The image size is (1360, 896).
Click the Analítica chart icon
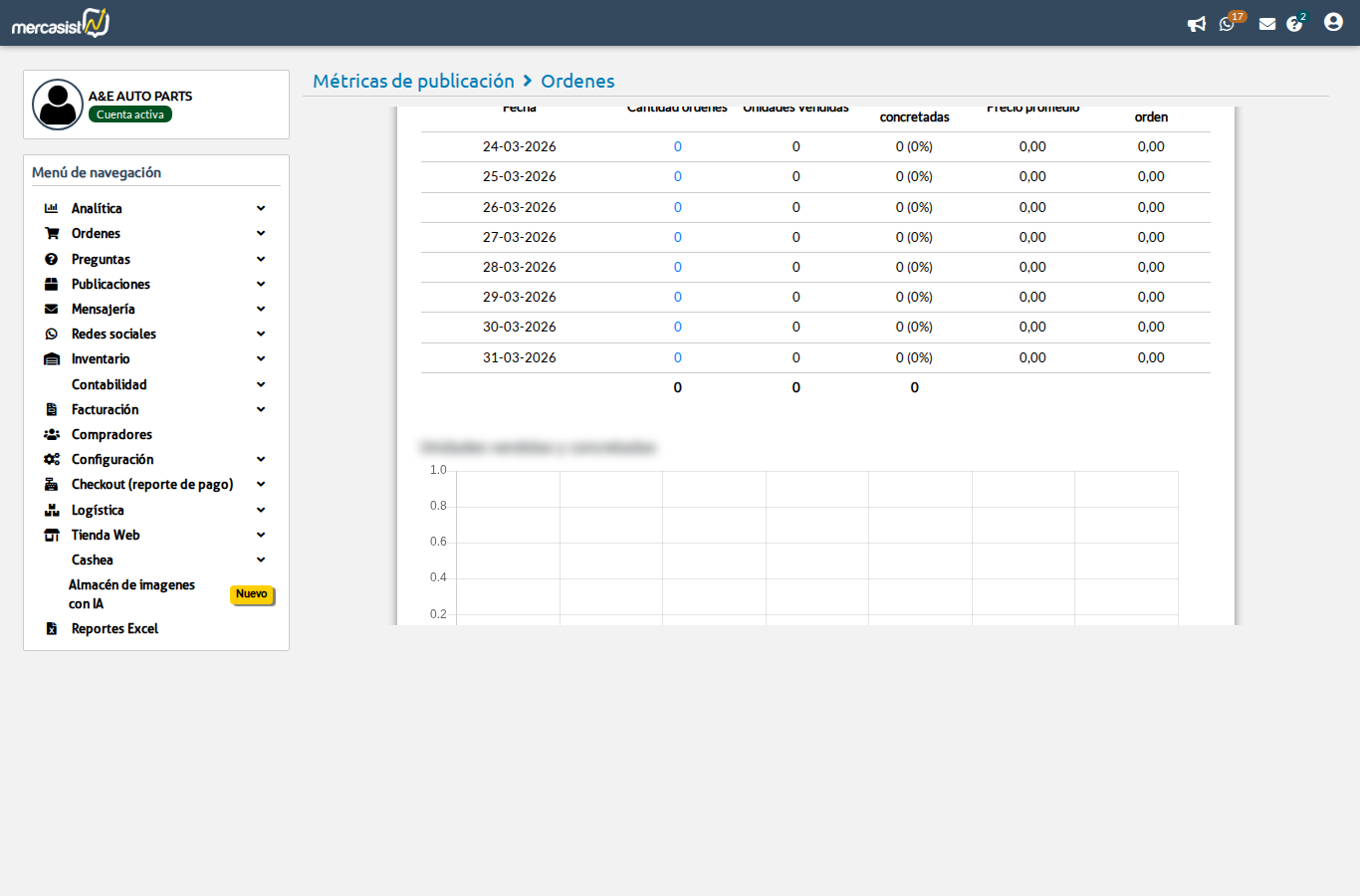click(51, 208)
